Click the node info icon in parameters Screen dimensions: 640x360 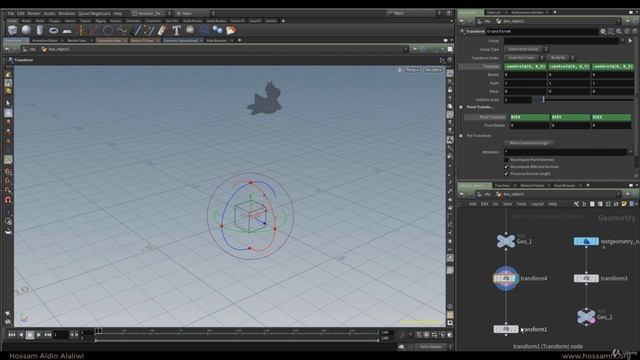pyautogui.click(x=627, y=31)
